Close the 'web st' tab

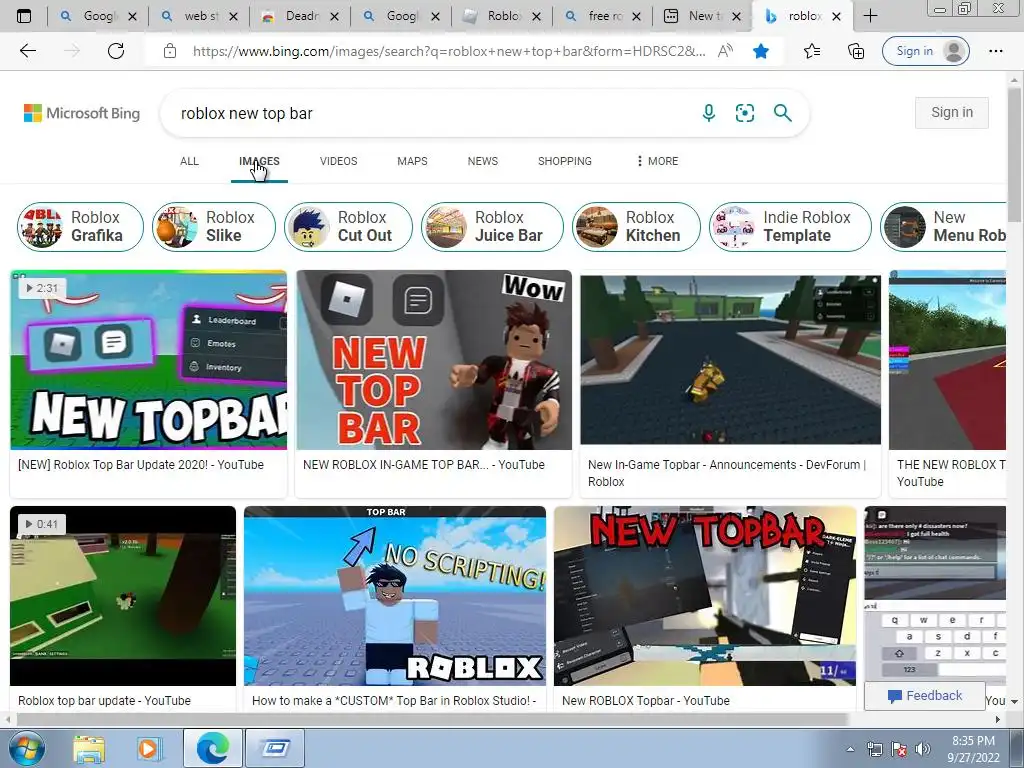[233, 17]
